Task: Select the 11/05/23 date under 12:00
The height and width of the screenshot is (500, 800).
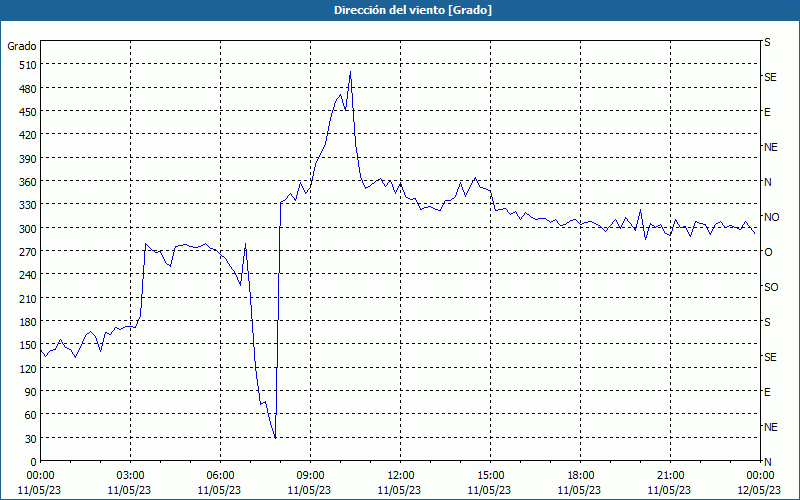Action: click(399, 490)
